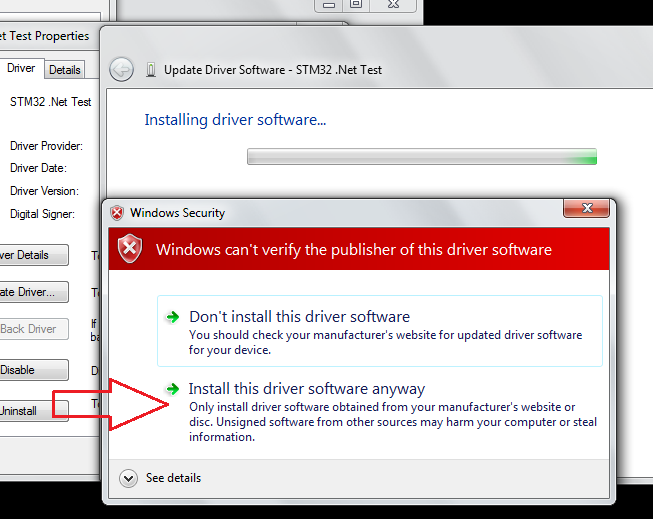Maximize the background window at top
This screenshot has width=653, height=519.
pyautogui.click(x=356, y=5)
